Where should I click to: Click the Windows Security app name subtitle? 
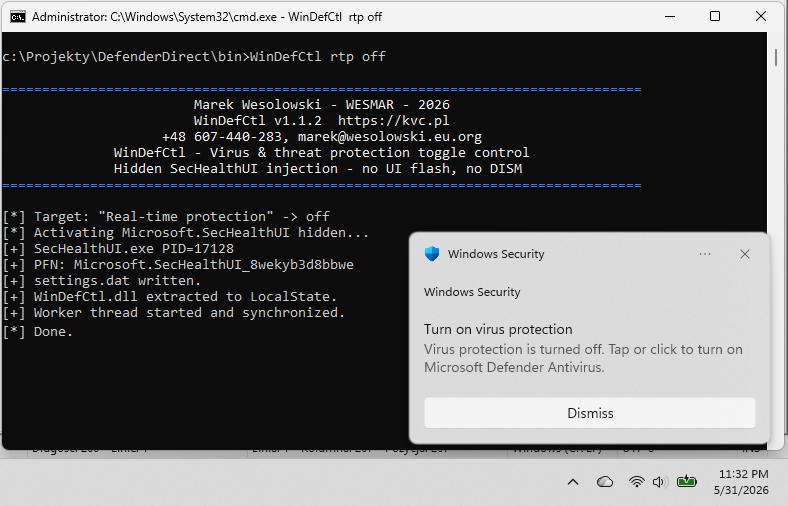coord(472,292)
